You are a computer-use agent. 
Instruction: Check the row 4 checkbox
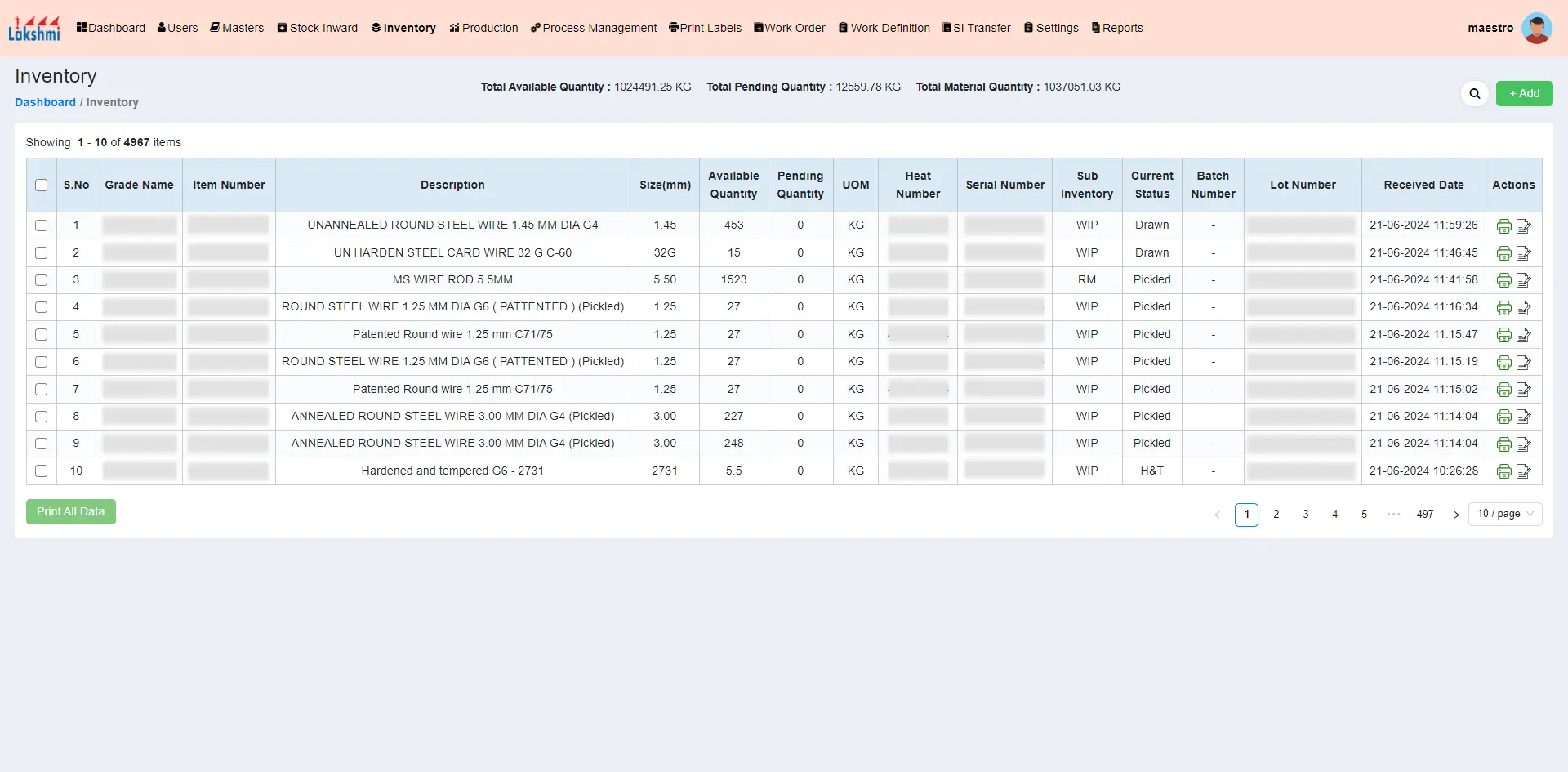coord(42,307)
